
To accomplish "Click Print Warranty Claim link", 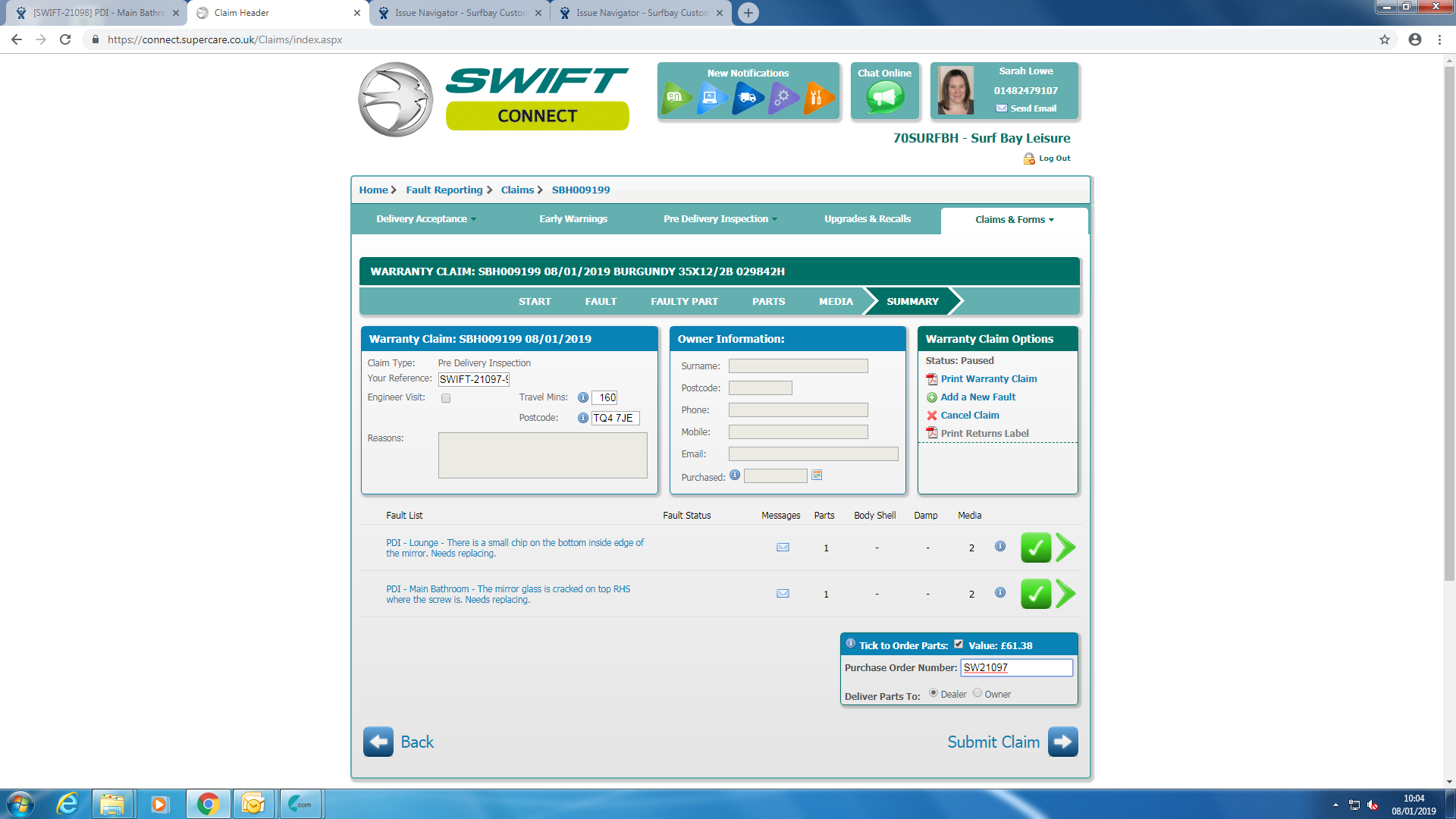I will click(x=988, y=379).
